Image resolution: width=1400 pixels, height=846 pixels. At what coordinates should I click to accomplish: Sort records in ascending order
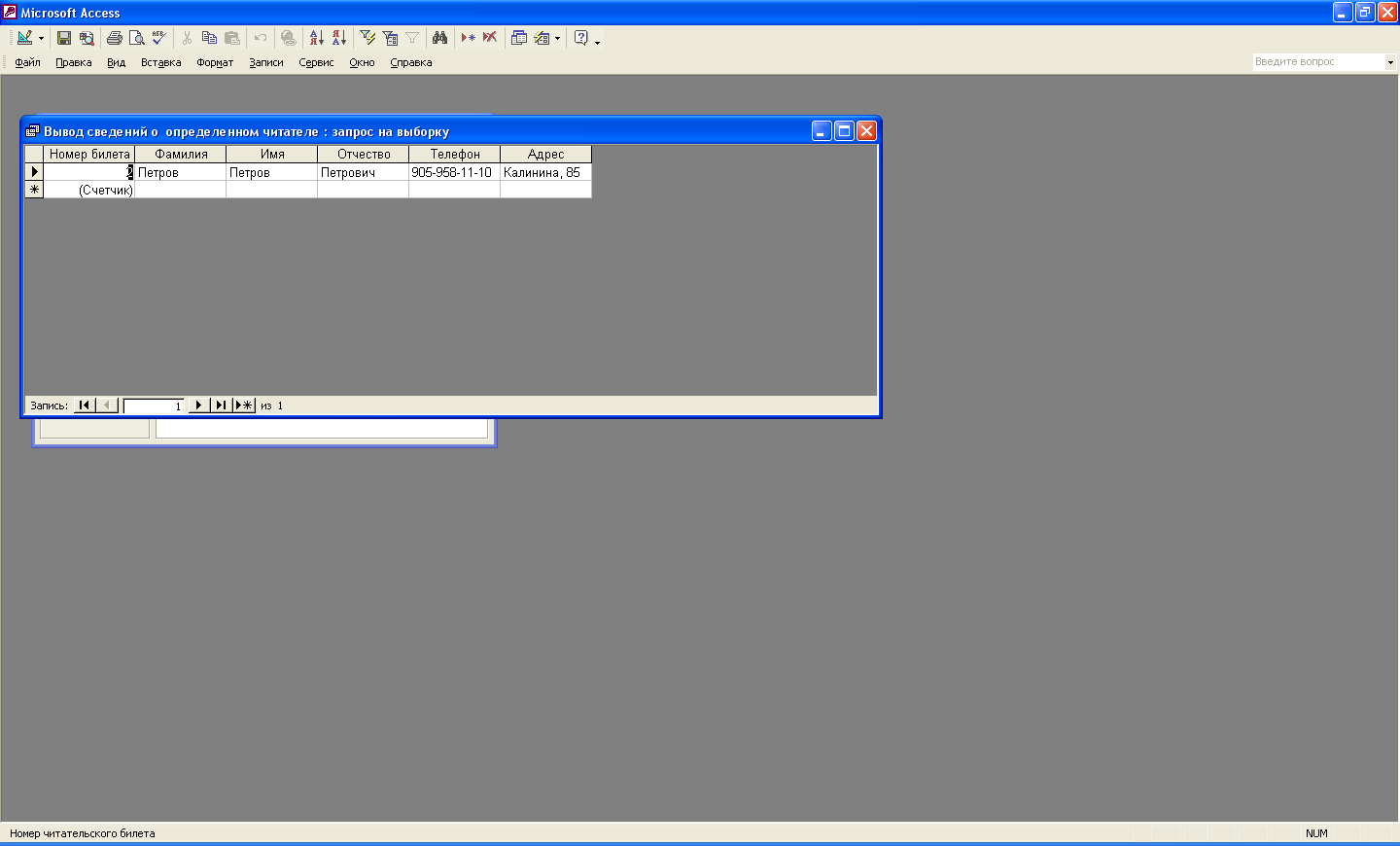click(316, 38)
